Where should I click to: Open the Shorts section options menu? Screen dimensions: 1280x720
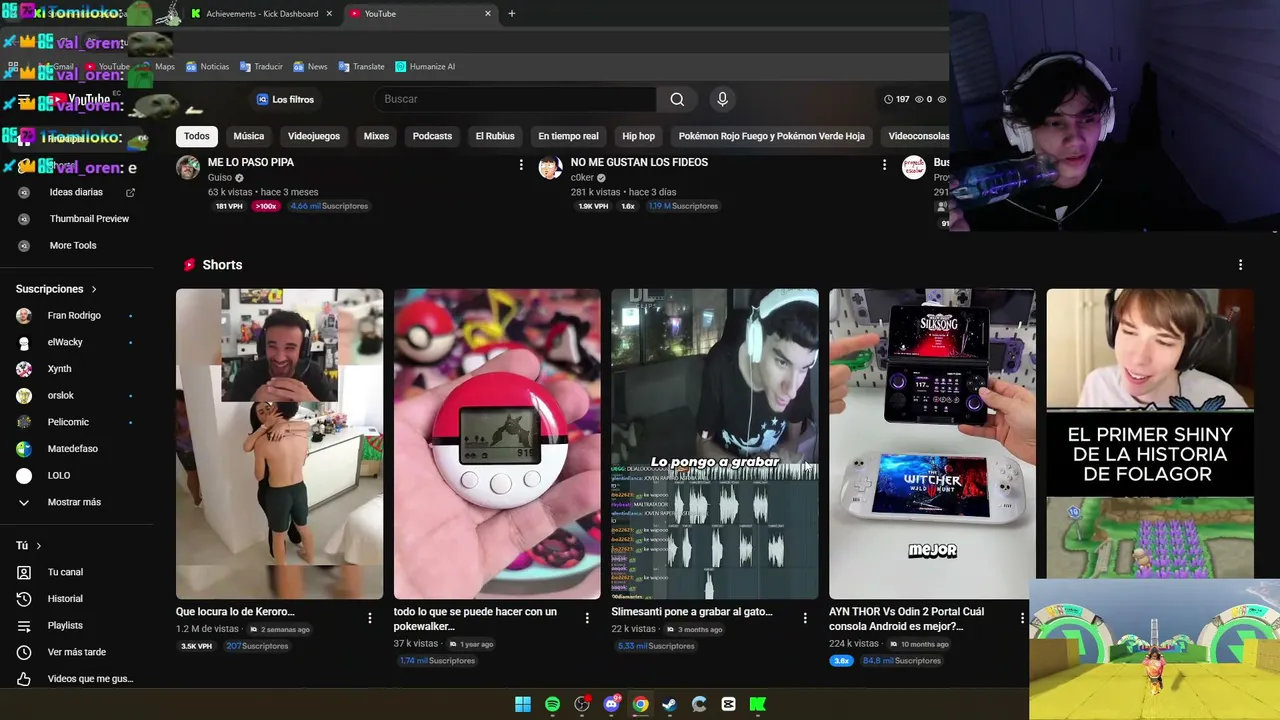click(x=1240, y=265)
